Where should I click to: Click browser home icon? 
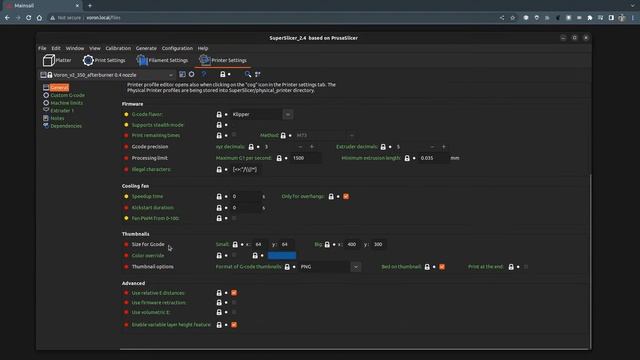point(39,18)
